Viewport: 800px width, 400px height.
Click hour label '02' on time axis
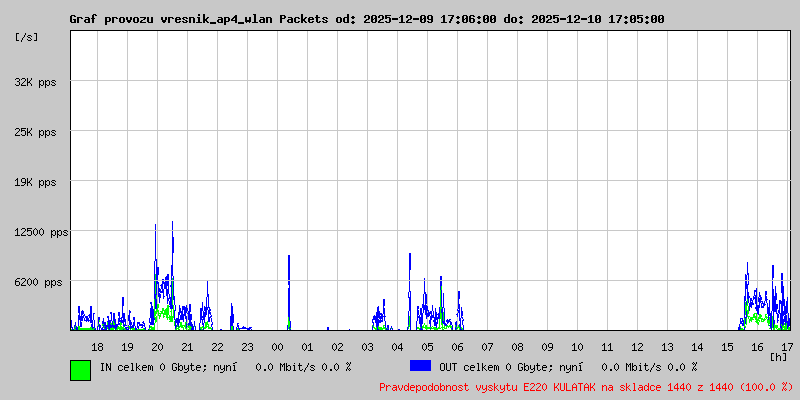[x=337, y=347]
